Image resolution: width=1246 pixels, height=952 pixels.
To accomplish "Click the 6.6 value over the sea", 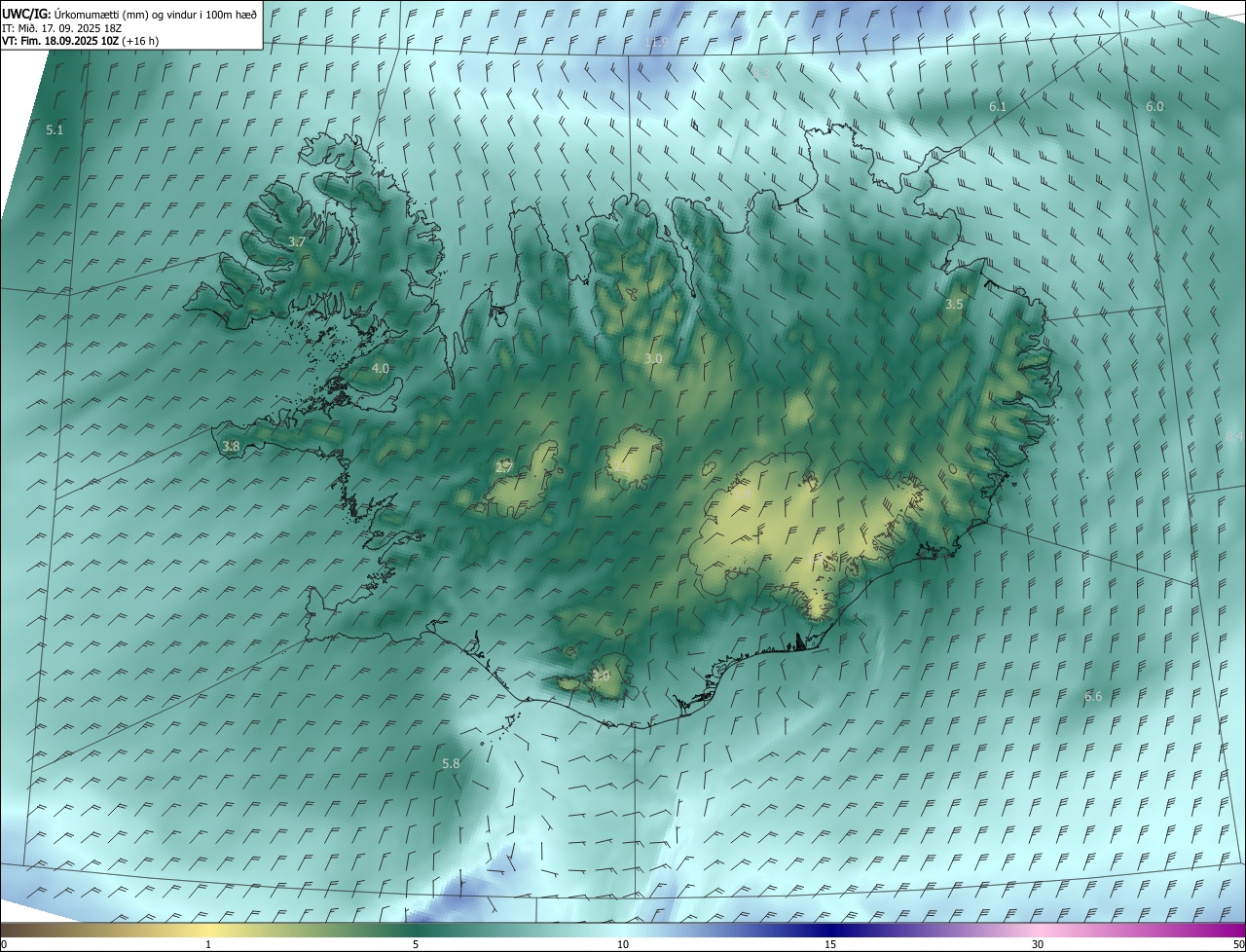I will click(1093, 696).
